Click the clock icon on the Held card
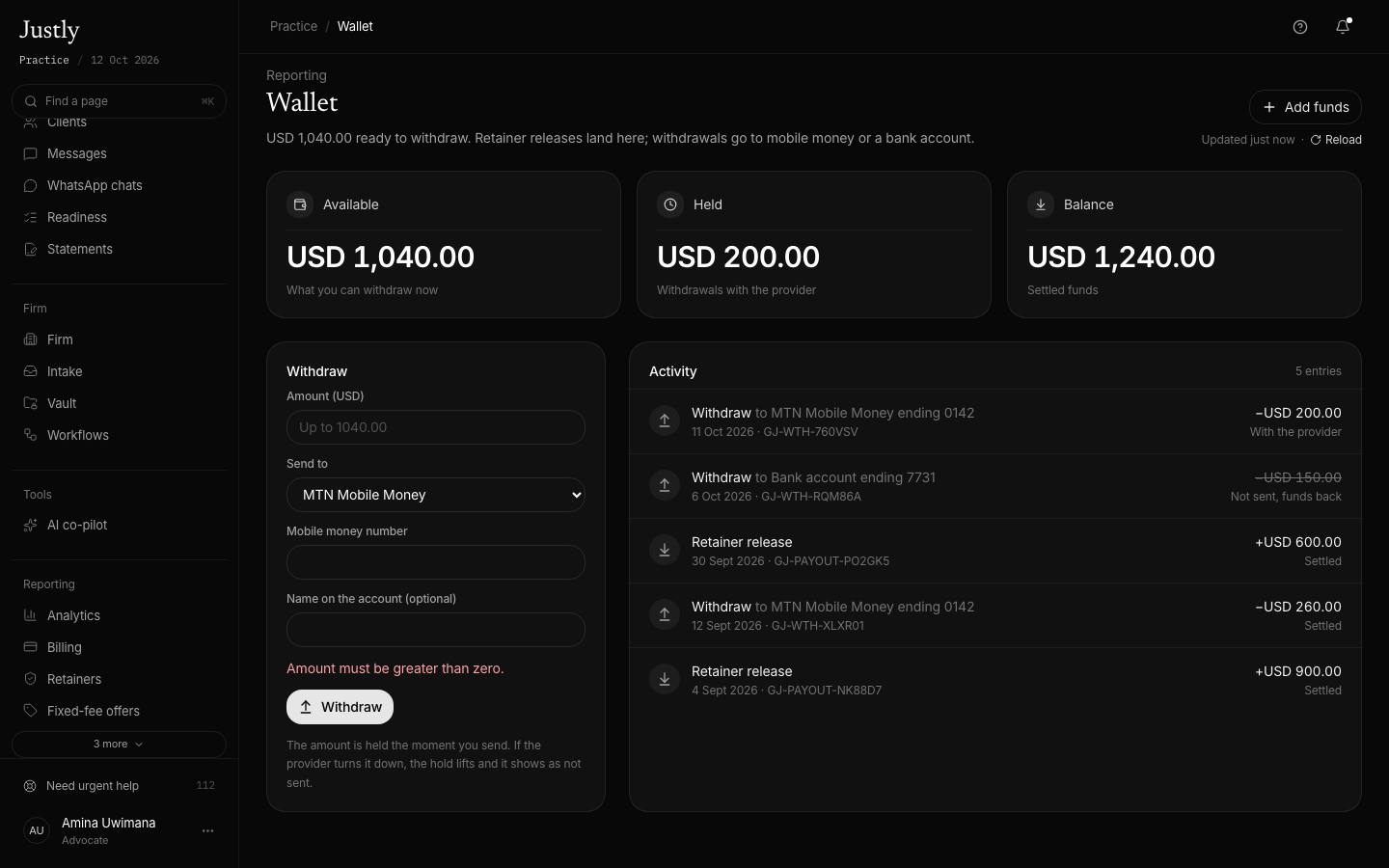1389x868 pixels. point(670,204)
